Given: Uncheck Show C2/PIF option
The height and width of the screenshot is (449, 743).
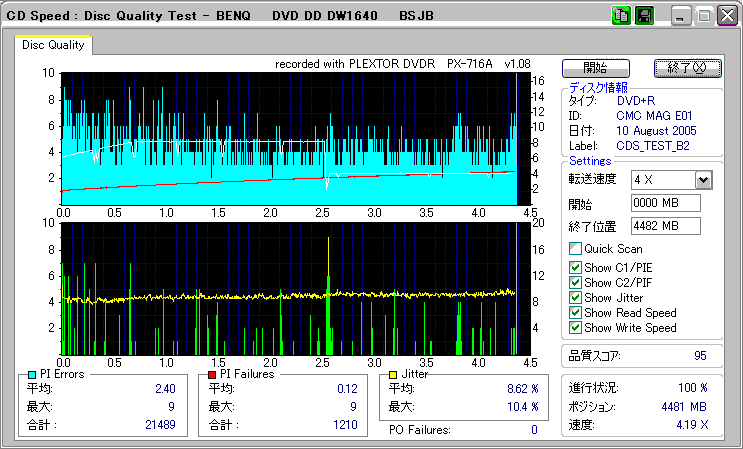Looking at the screenshot, I should (x=575, y=283).
